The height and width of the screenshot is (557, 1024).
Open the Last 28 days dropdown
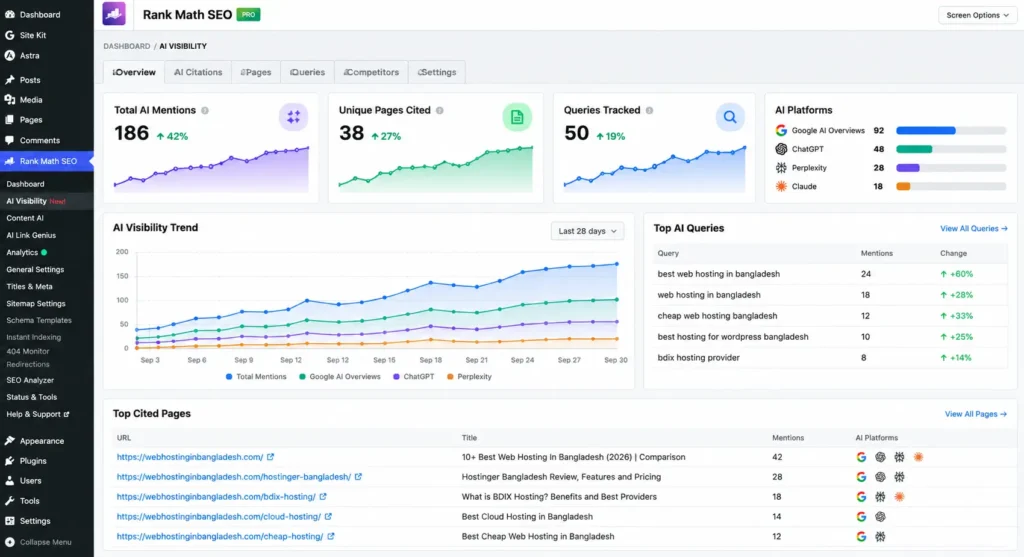pyautogui.click(x=587, y=231)
